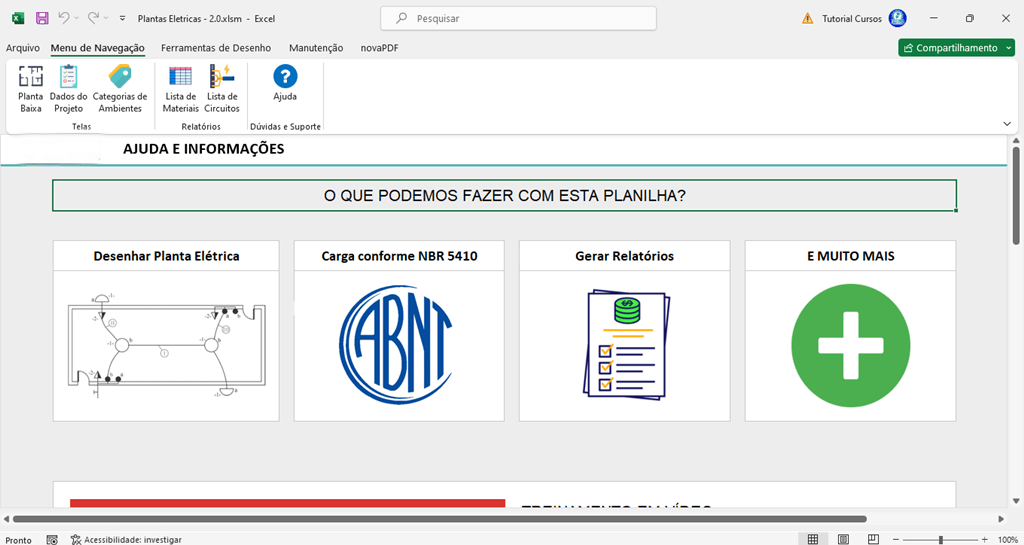Click scroll down arrow on vertical scrollbar

point(1016,501)
